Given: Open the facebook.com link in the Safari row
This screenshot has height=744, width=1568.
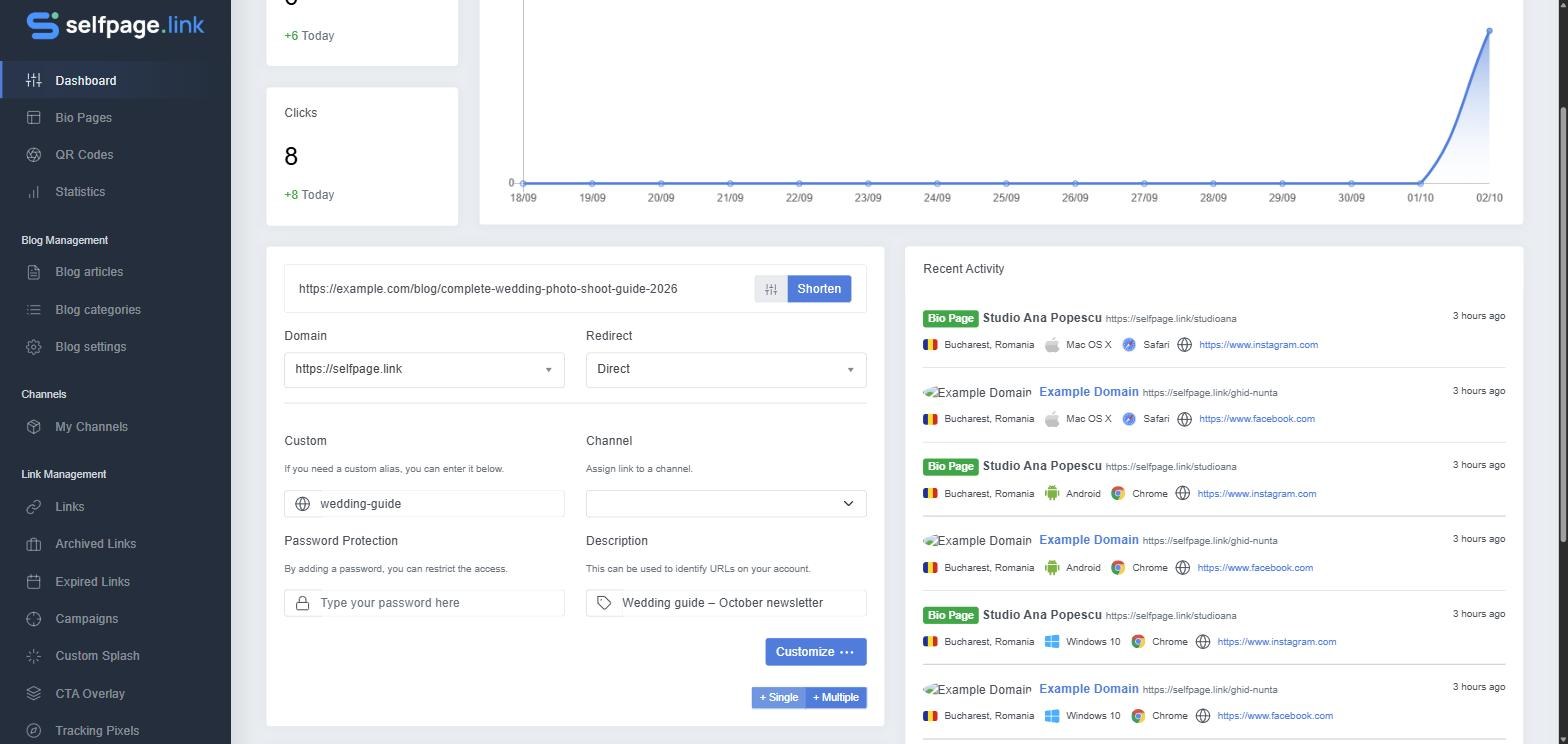Looking at the screenshot, I should [x=1257, y=419].
